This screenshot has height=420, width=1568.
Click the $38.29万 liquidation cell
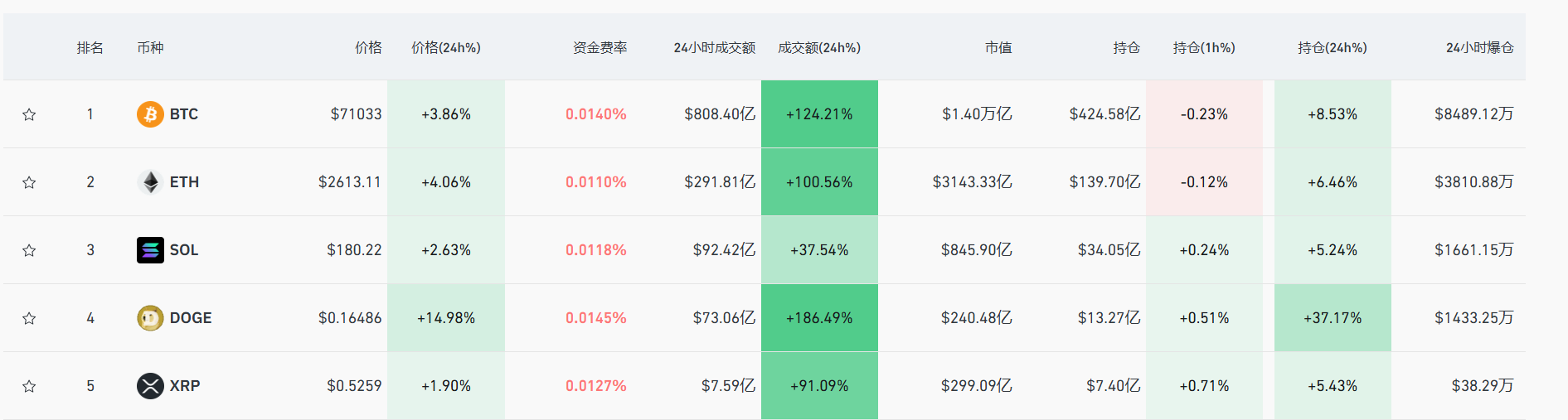pyautogui.click(x=1483, y=386)
